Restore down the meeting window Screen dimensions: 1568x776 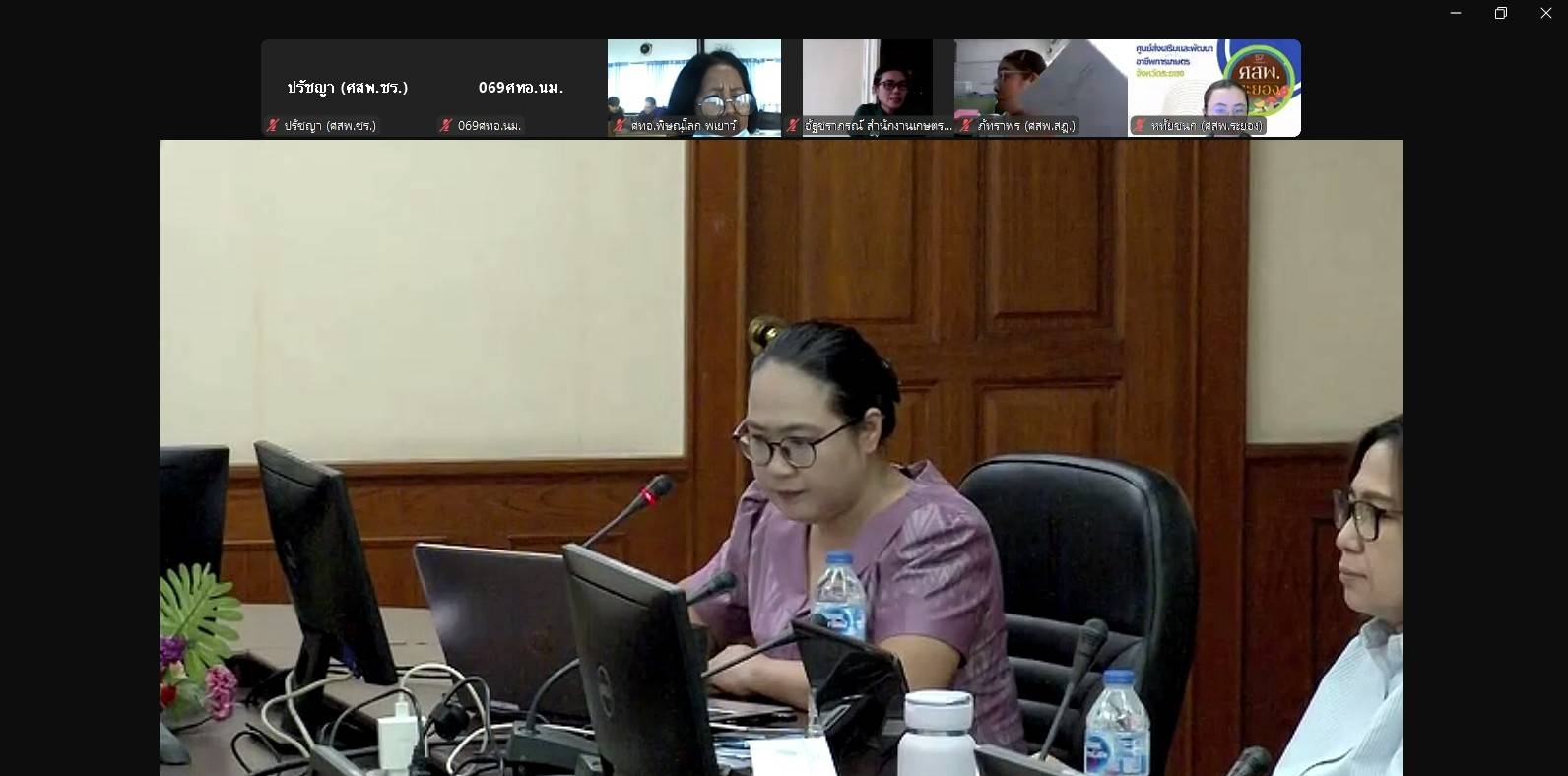click(1501, 13)
